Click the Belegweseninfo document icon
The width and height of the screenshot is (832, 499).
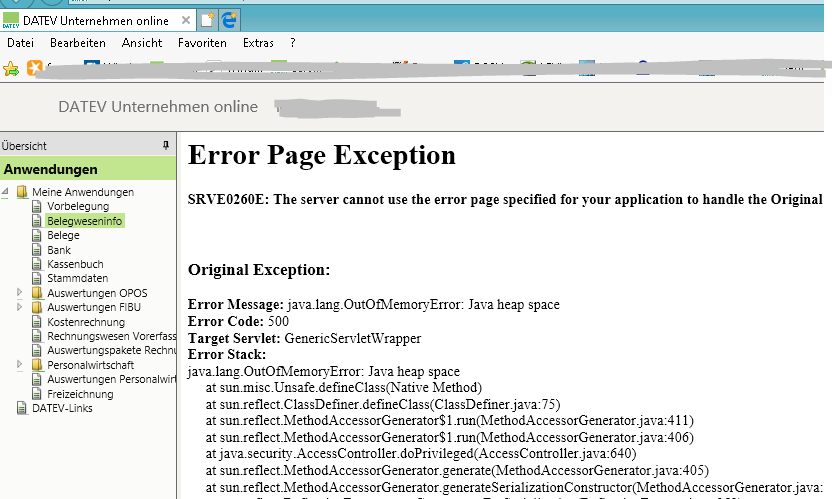37,221
